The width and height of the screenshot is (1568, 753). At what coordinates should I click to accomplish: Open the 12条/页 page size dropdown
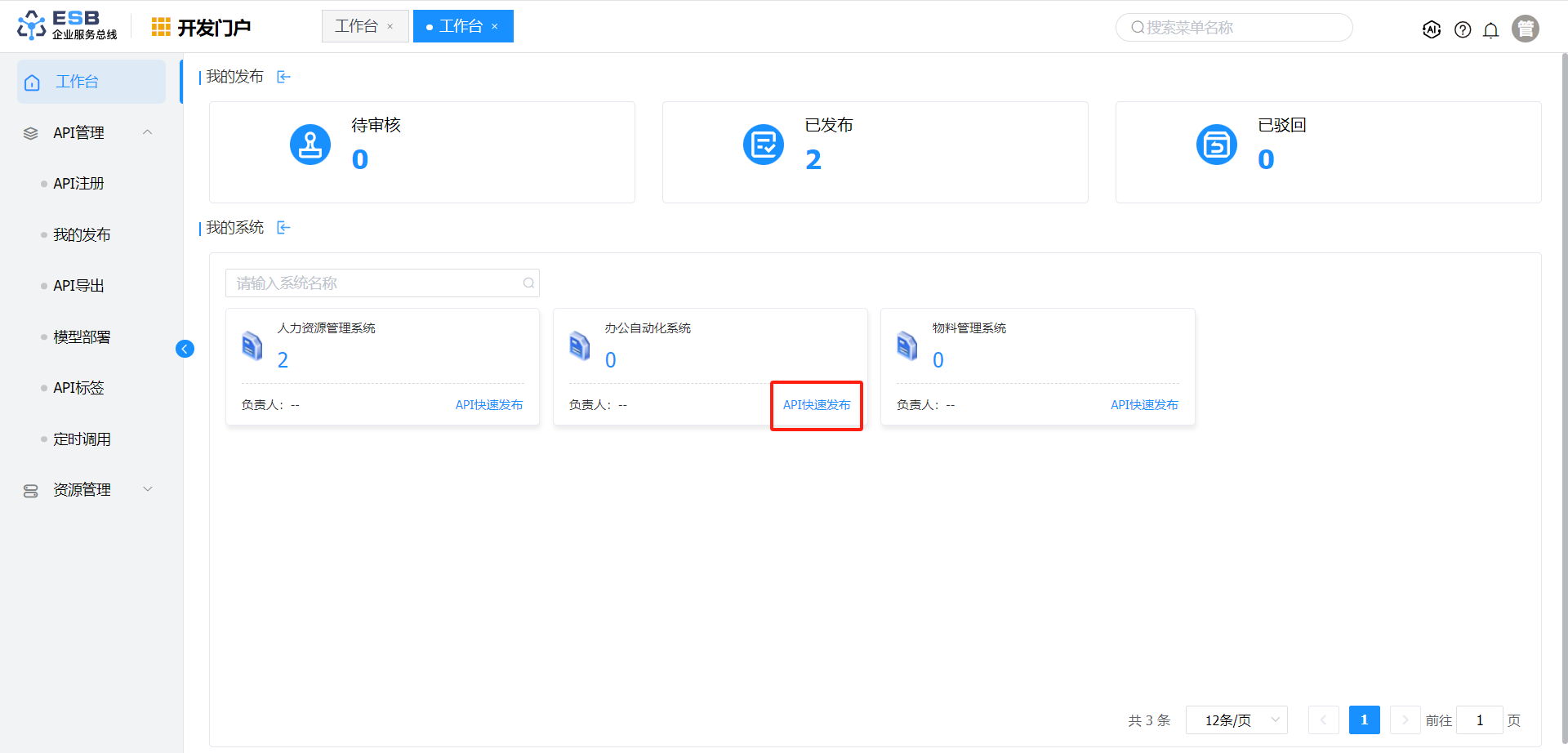pos(1236,720)
